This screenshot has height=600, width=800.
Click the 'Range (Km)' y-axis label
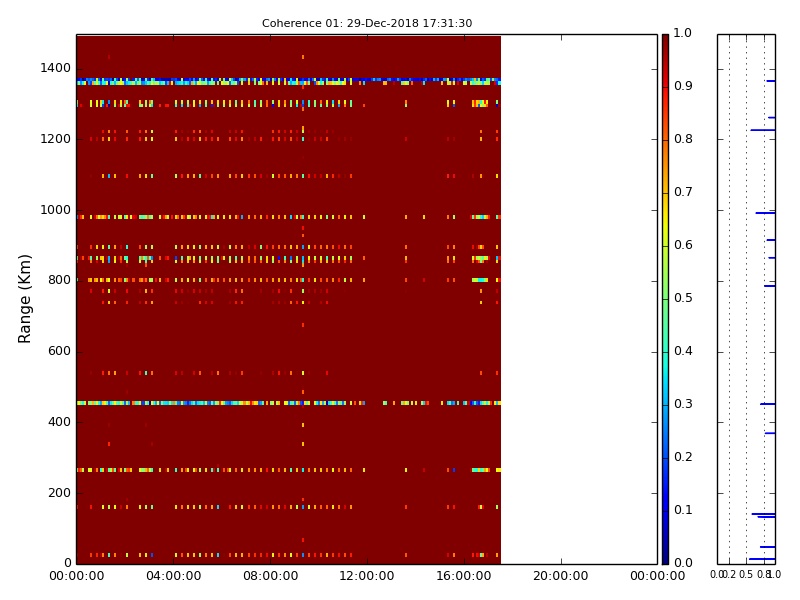(x=24, y=299)
